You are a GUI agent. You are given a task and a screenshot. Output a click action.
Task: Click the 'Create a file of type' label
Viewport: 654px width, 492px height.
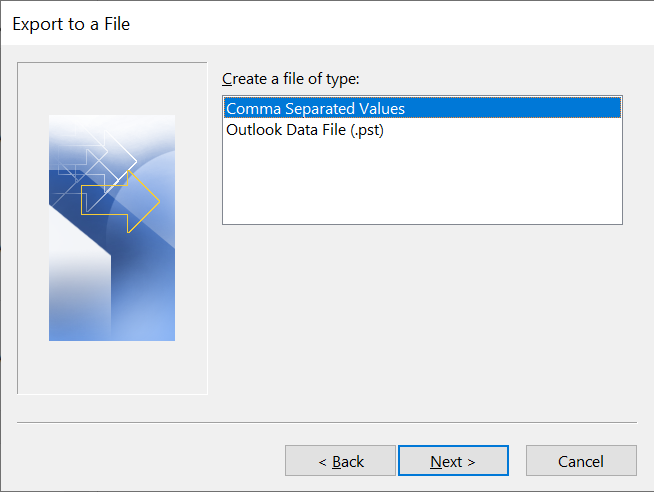tap(290, 79)
